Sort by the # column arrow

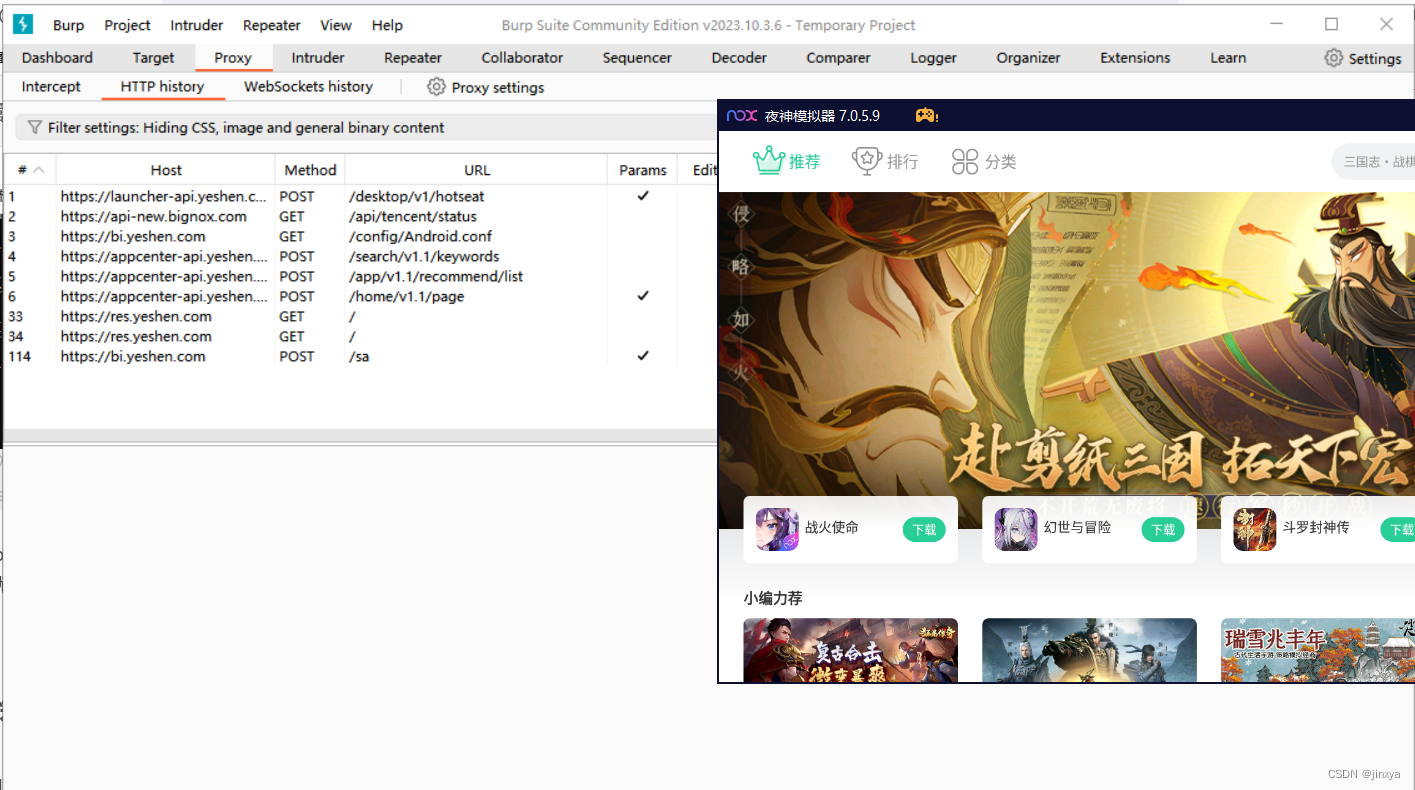pos(39,170)
